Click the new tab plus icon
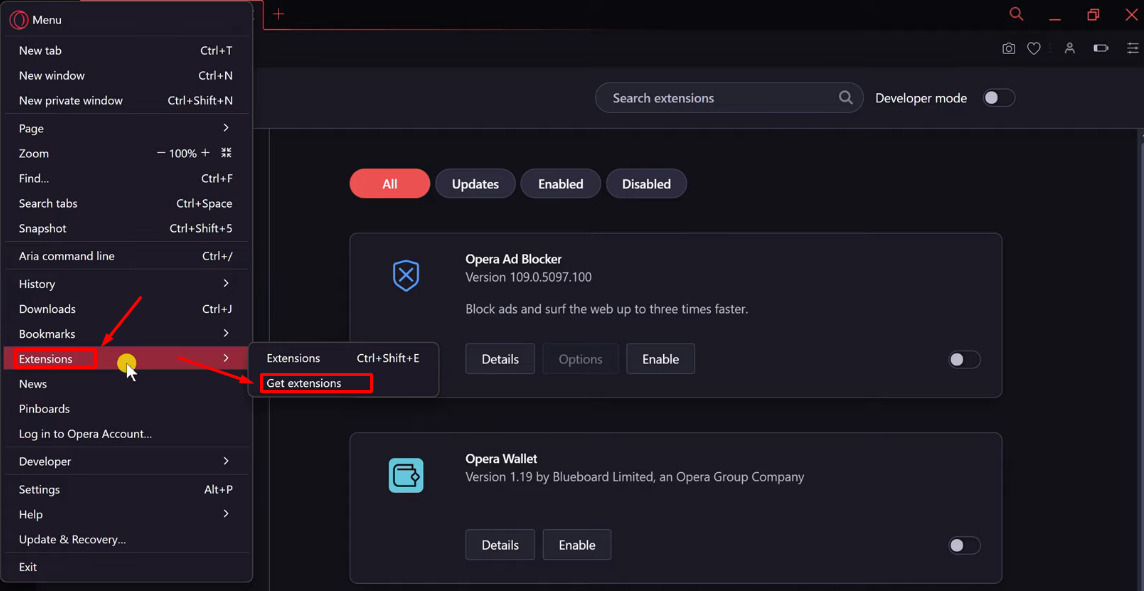Screen dimensions: 1144x591 [279, 14]
